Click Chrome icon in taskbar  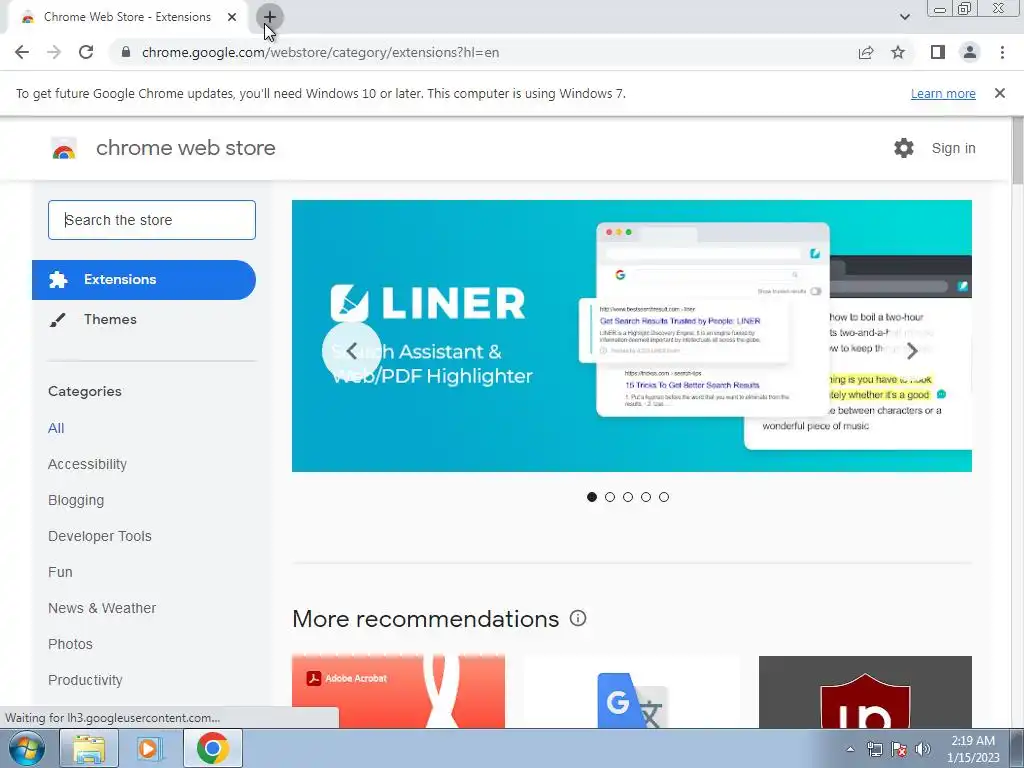point(213,748)
